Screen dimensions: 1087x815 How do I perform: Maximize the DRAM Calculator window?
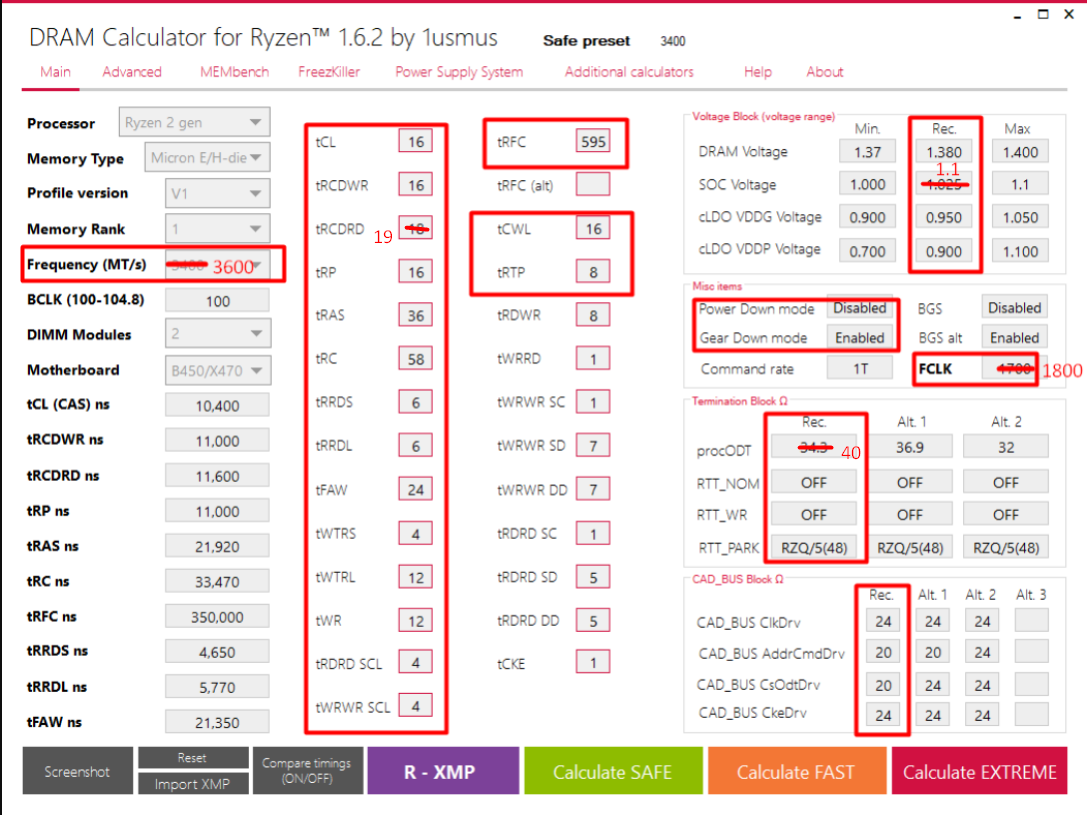tap(1043, 14)
